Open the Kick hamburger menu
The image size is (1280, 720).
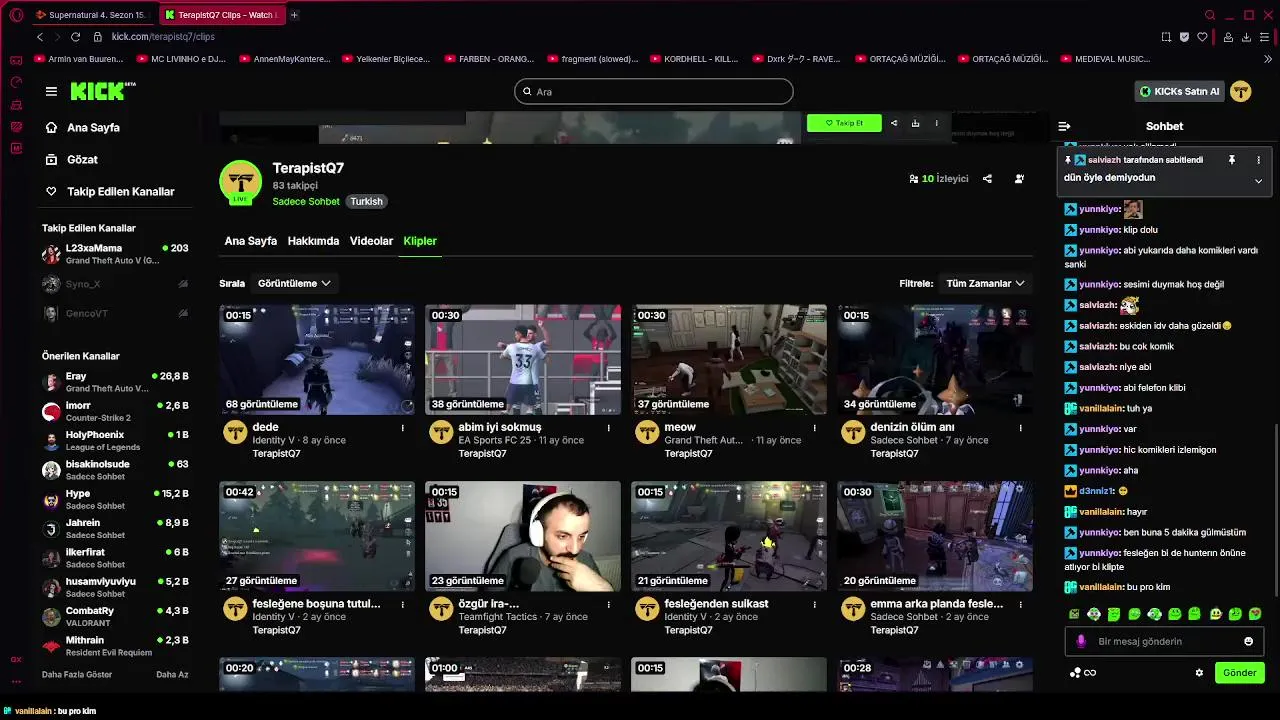pos(51,91)
